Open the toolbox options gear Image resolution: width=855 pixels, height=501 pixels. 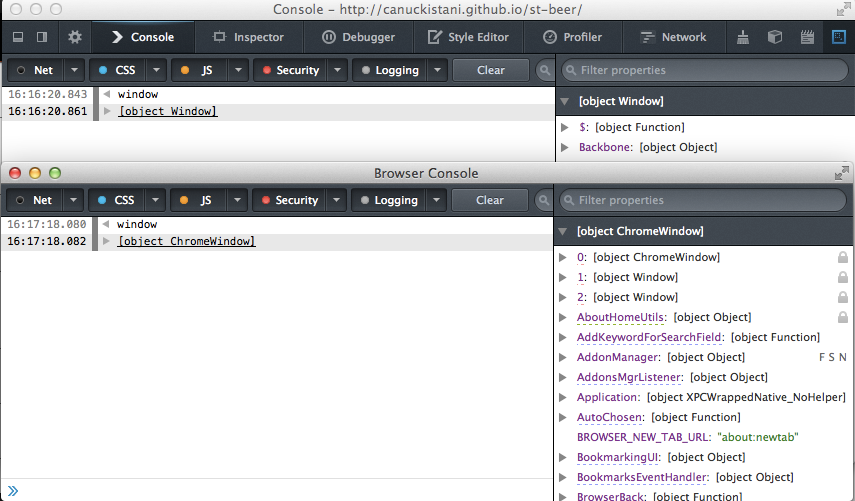click(x=74, y=37)
